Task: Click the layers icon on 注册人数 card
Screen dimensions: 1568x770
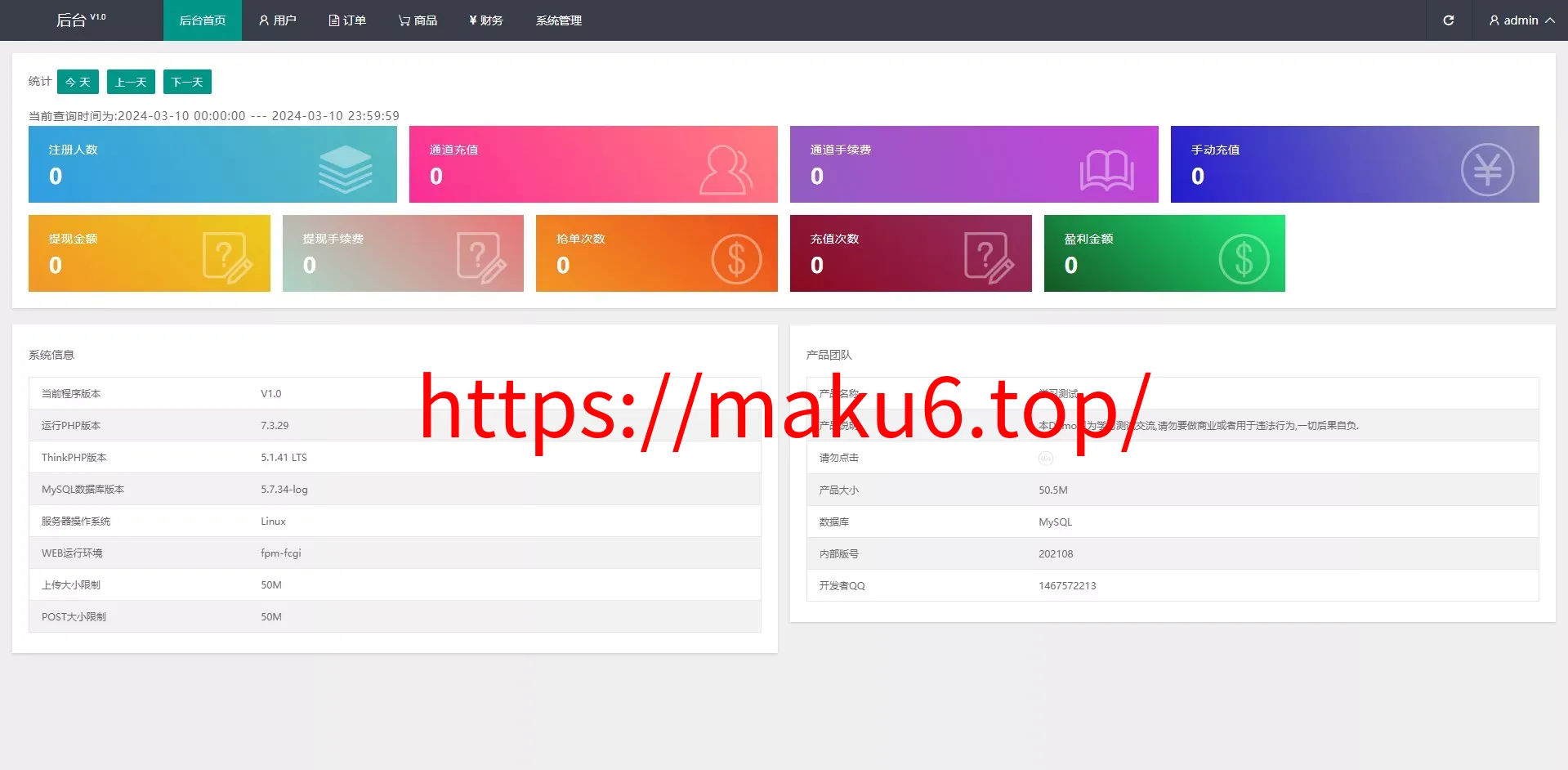Action: click(x=346, y=169)
